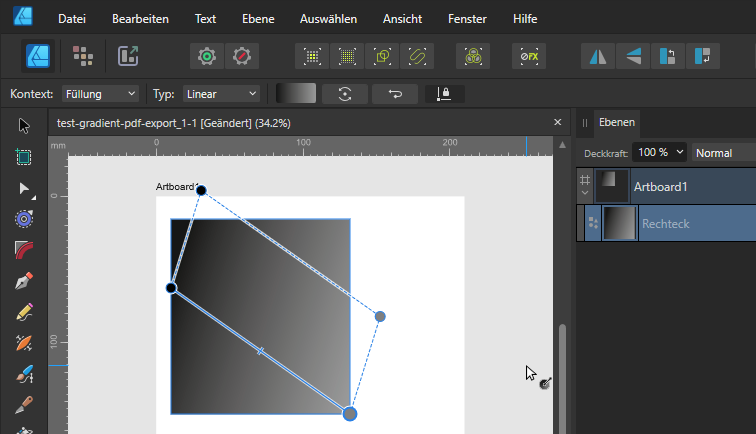Viewport: 756px width, 434px height.
Task: Switch to the Ebenen panel tab
Action: click(x=616, y=121)
